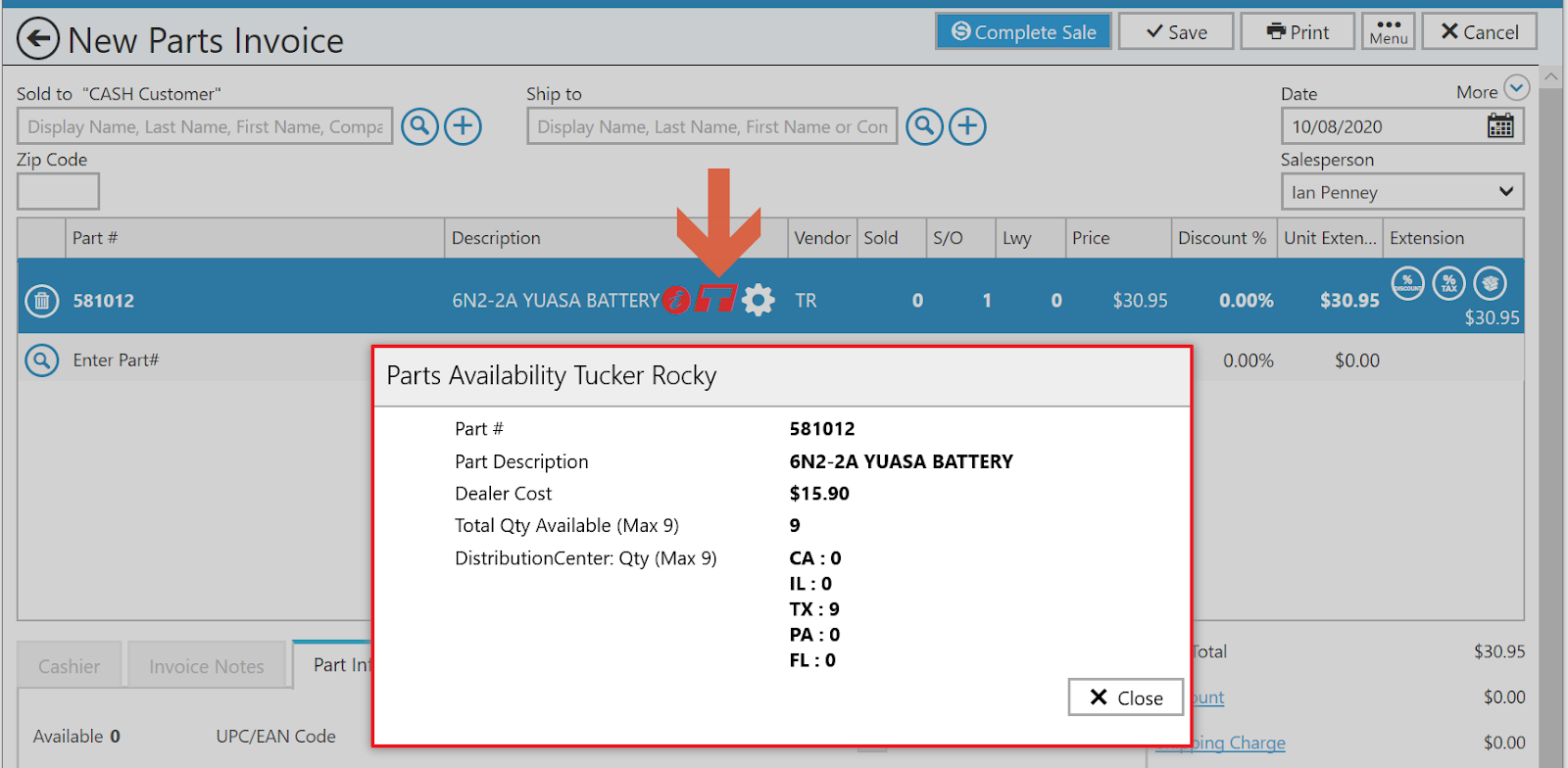Image resolution: width=1568 pixels, height=768 pixels.
Task: Expand the More options chevron
Action: click(1517, 88)
